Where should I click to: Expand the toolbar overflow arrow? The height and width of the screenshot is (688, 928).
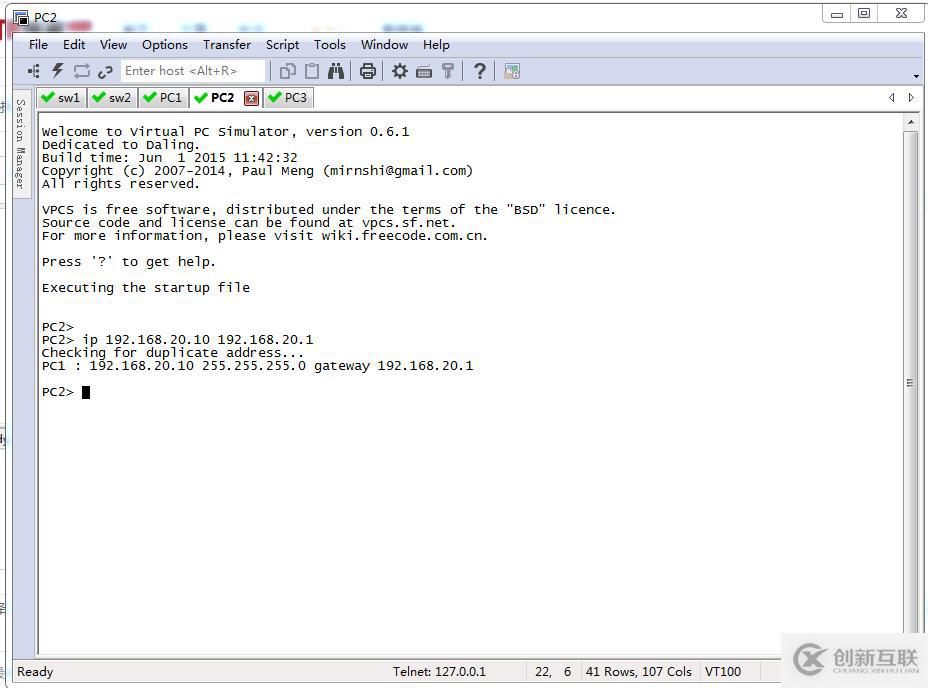tap(916, 76)
